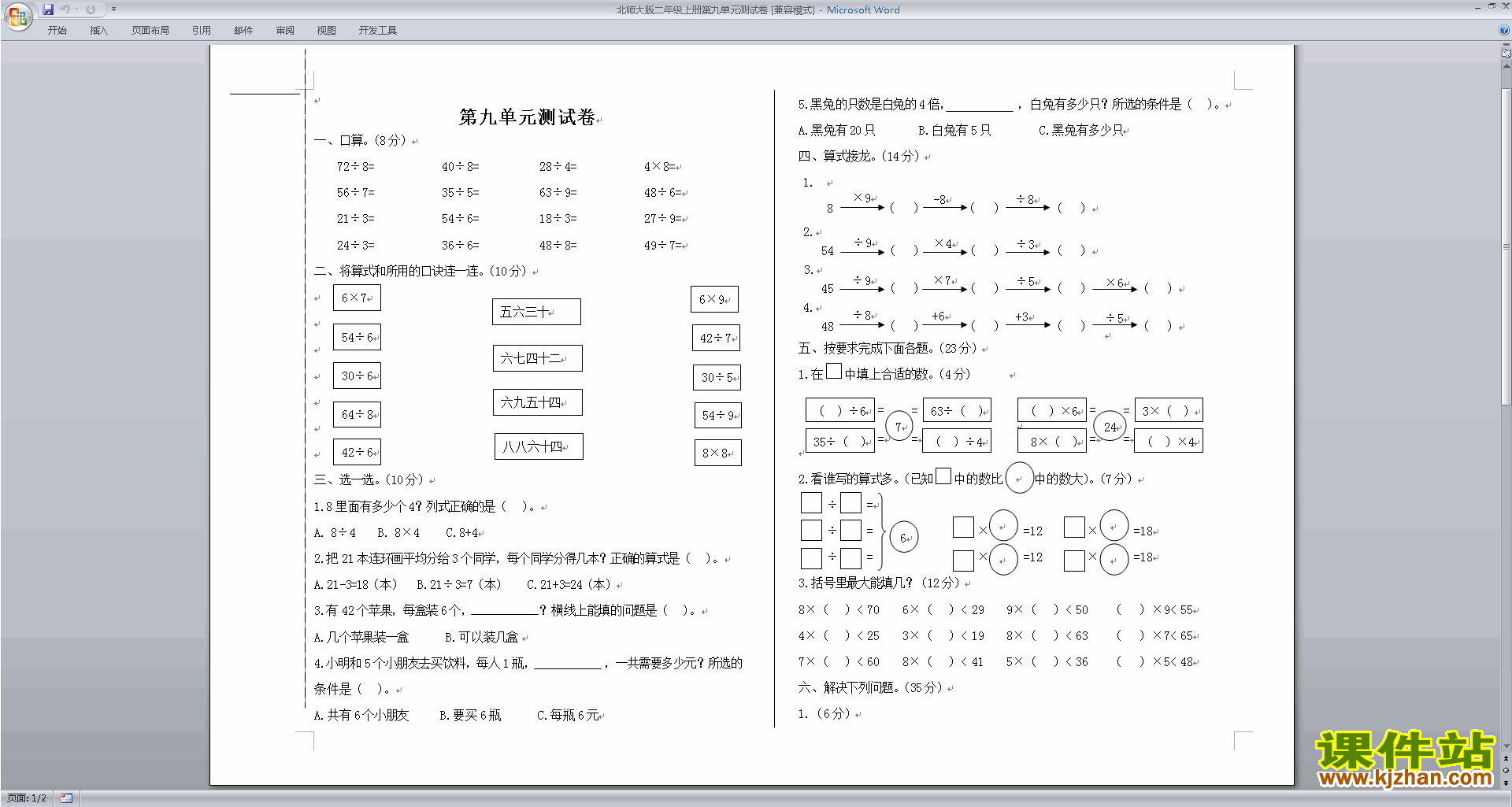Click the heading 四、算式接龙。(14分)
1512x807 pixels.
click(x=858, y=156)
